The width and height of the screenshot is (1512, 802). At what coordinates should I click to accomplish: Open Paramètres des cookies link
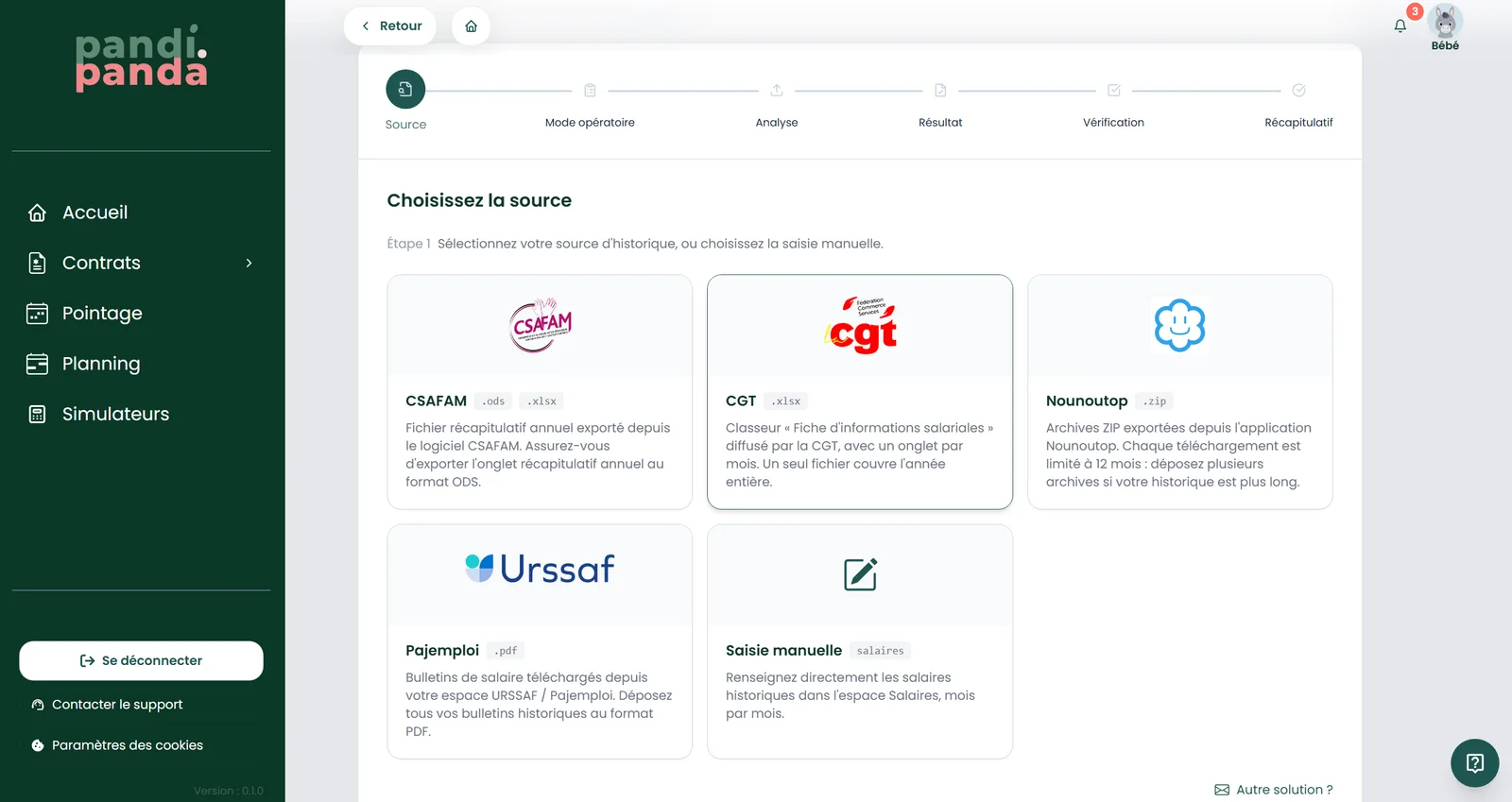point(117,745)
